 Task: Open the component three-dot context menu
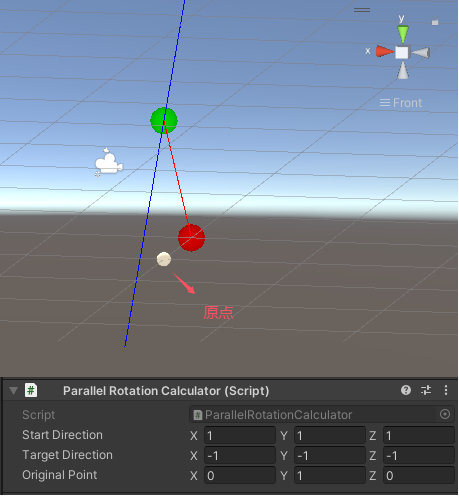point(446,390)
